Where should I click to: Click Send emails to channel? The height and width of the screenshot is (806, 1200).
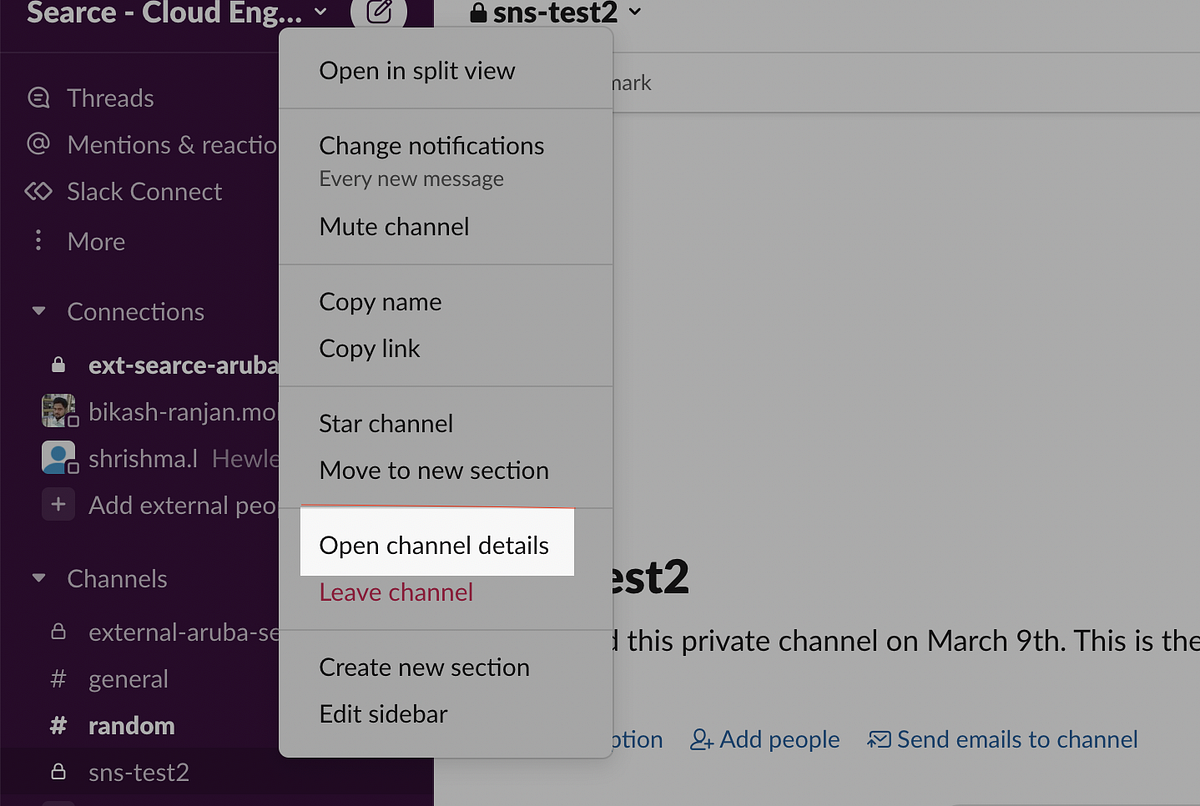click(x=1014, y=739)
